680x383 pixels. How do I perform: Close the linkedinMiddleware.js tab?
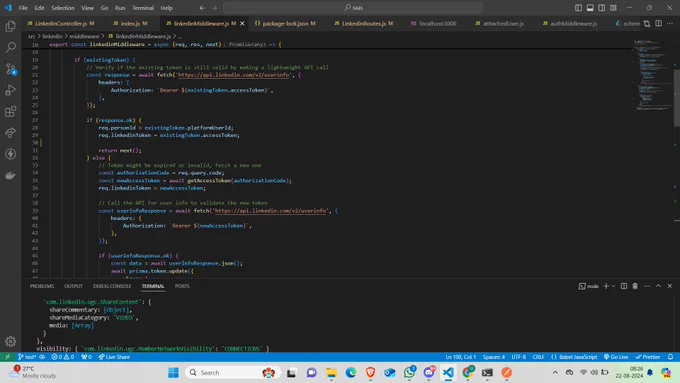pyautogui.click(x=242, y=23)
